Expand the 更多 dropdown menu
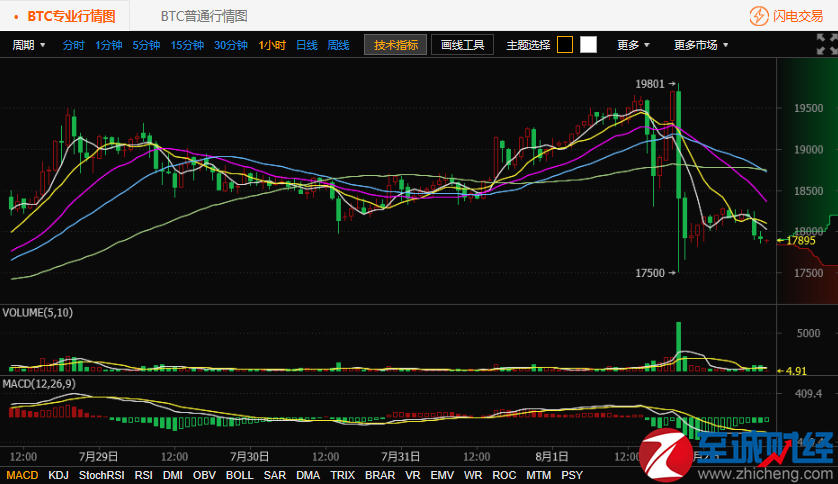838x484 pixels. [x=634, y=45]
